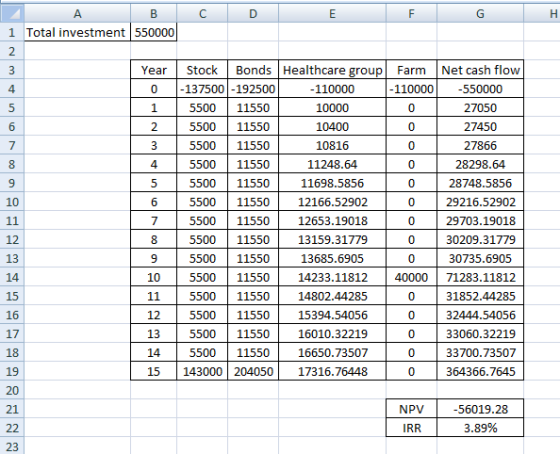Viewport: 560px width, 454px height.
Task: Click the Net cash flow value 27050
Action: [x=480, y=108]
